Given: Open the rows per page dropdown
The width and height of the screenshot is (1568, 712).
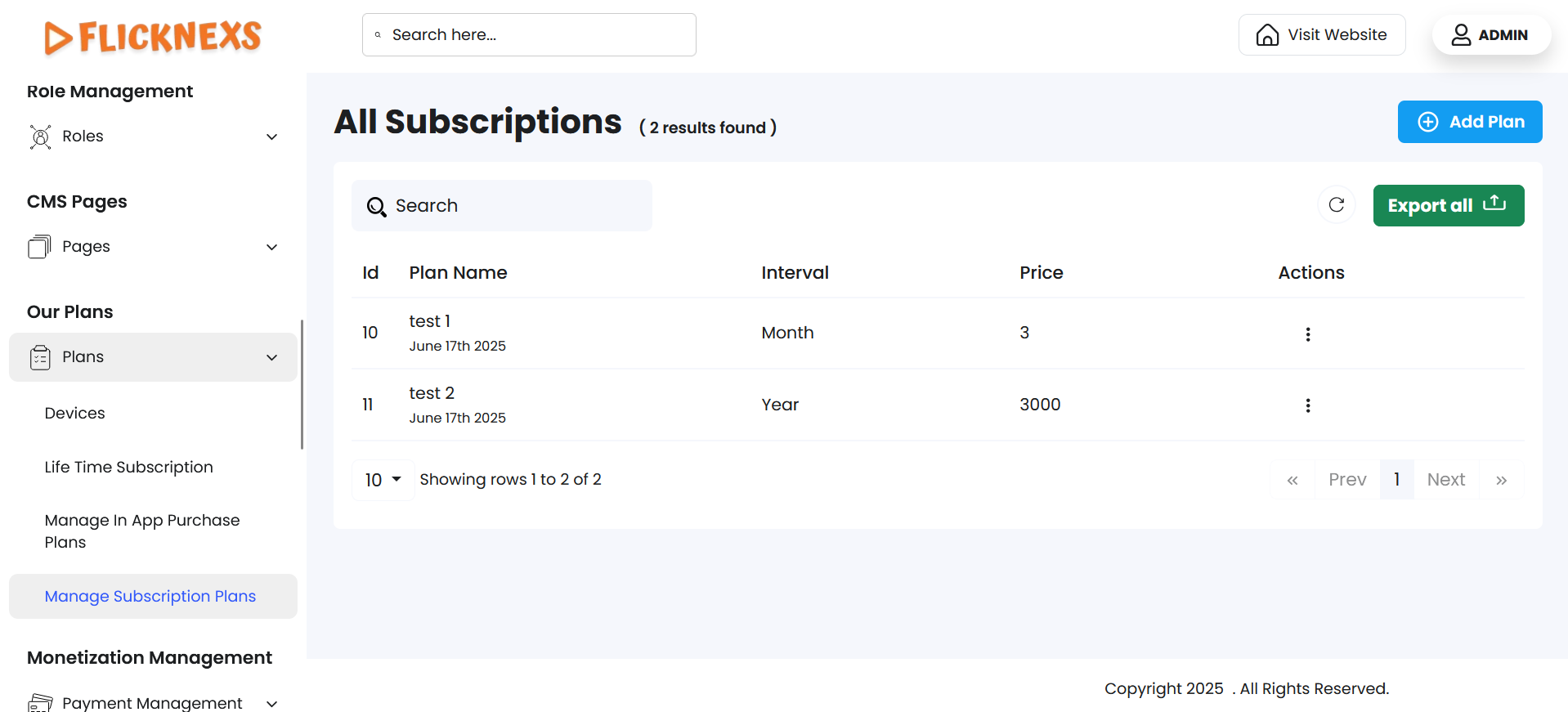Looking at the screenshot, I should 383,480.
